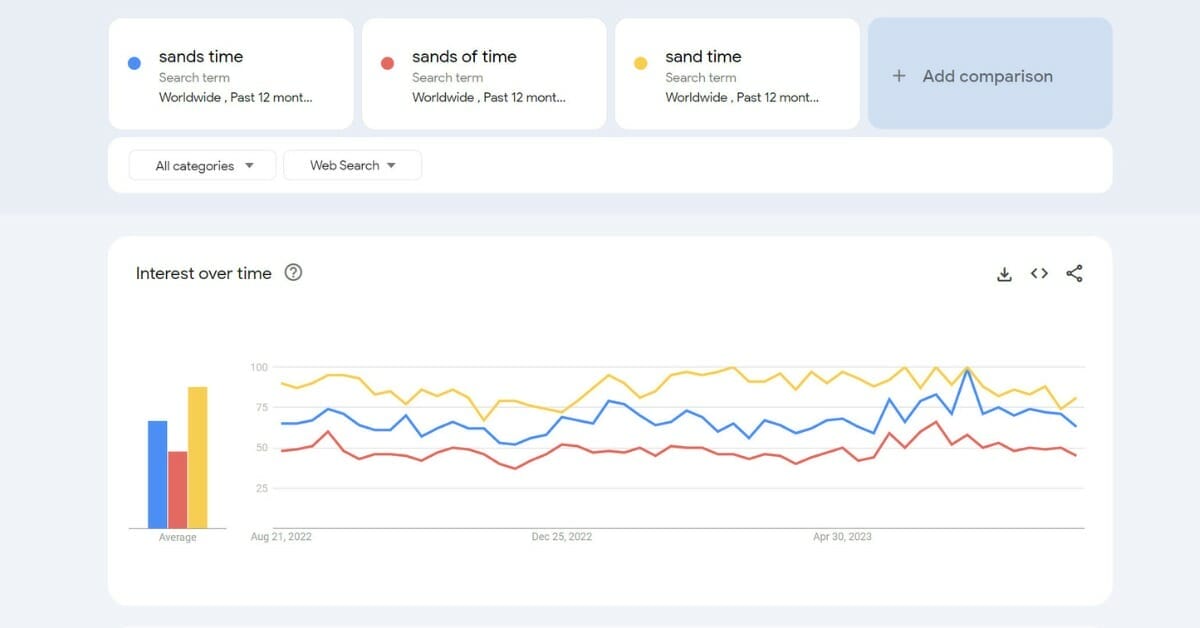Click the 25 y-axis label
The height and width of the screenshot is (628, 1200).
[262, 488]
